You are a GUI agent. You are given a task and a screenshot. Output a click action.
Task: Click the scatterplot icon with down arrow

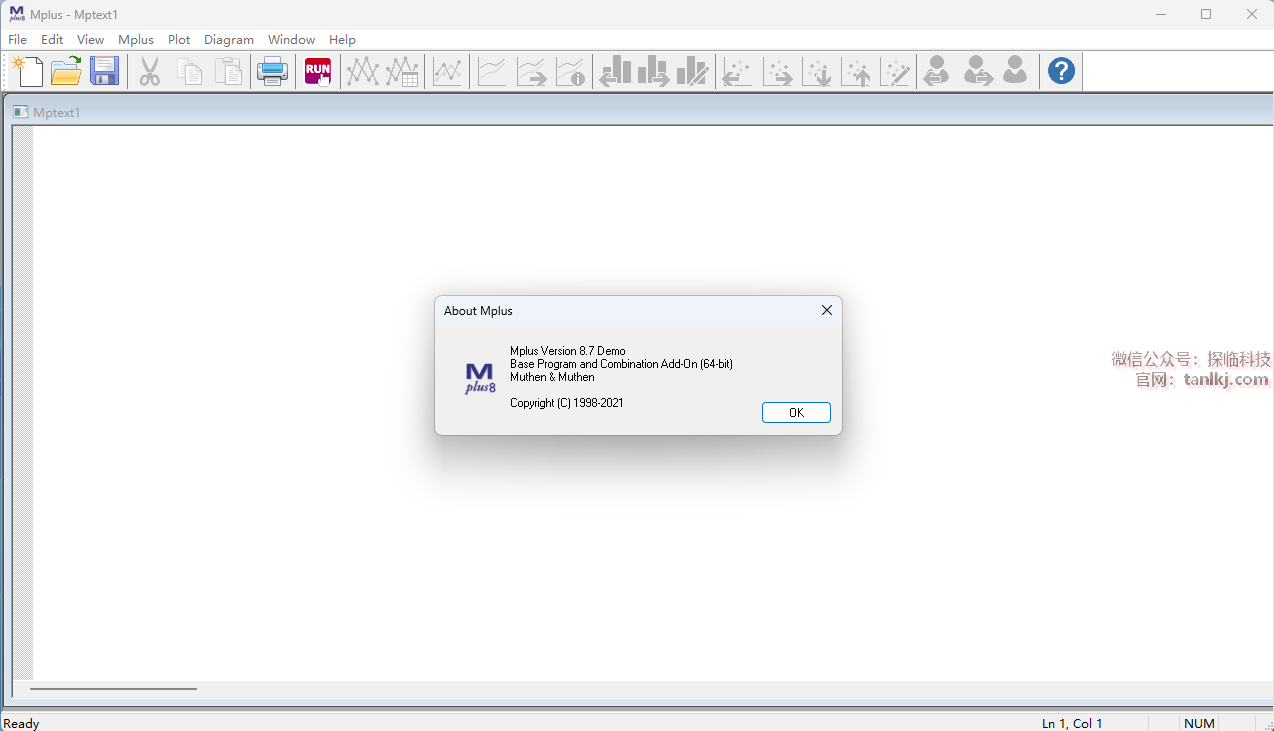[x=817, y=71]
